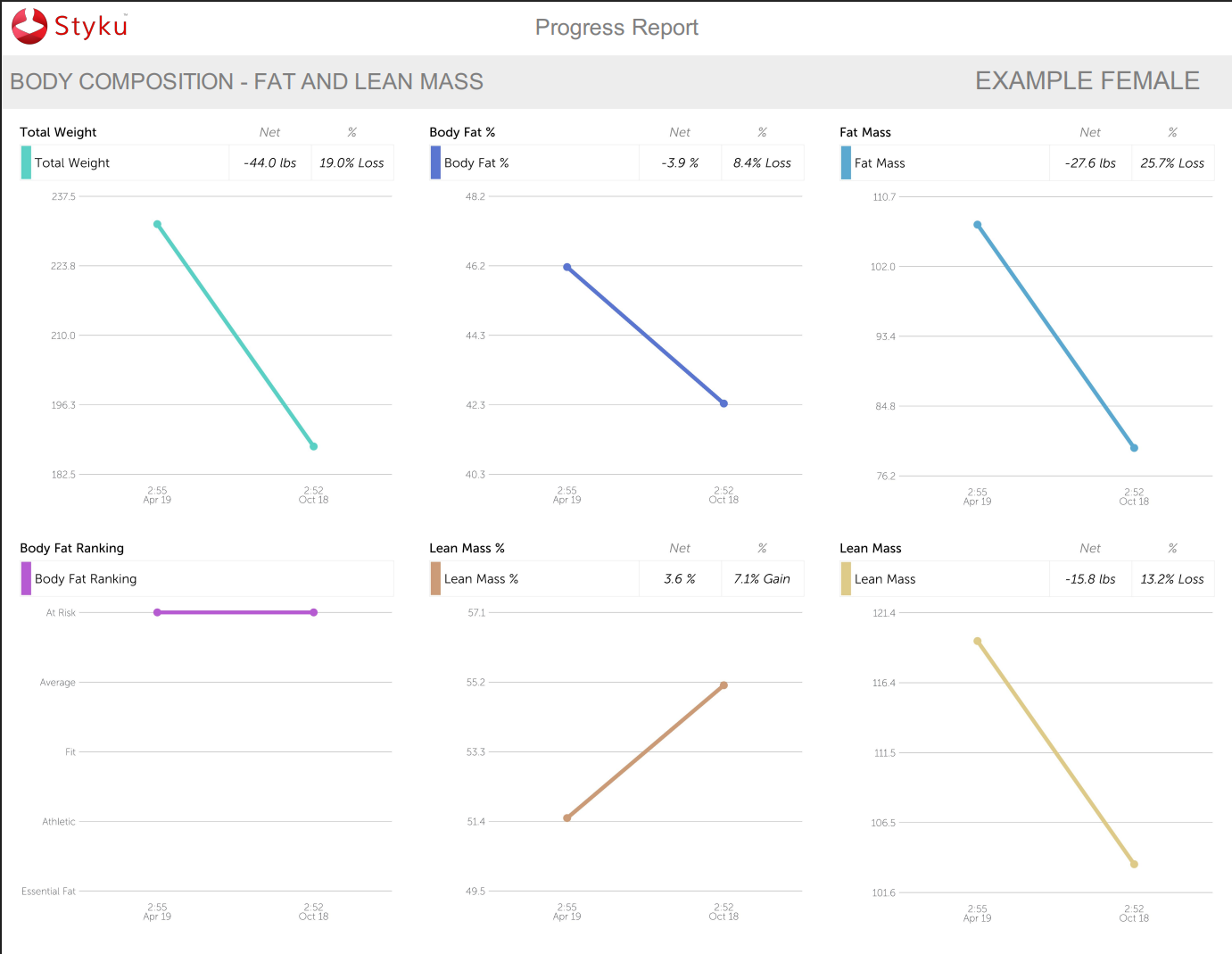Select the Oct 18 point on Total Weight chart
The height and width of the screenshot is (954, 1232).
point(313,446)
